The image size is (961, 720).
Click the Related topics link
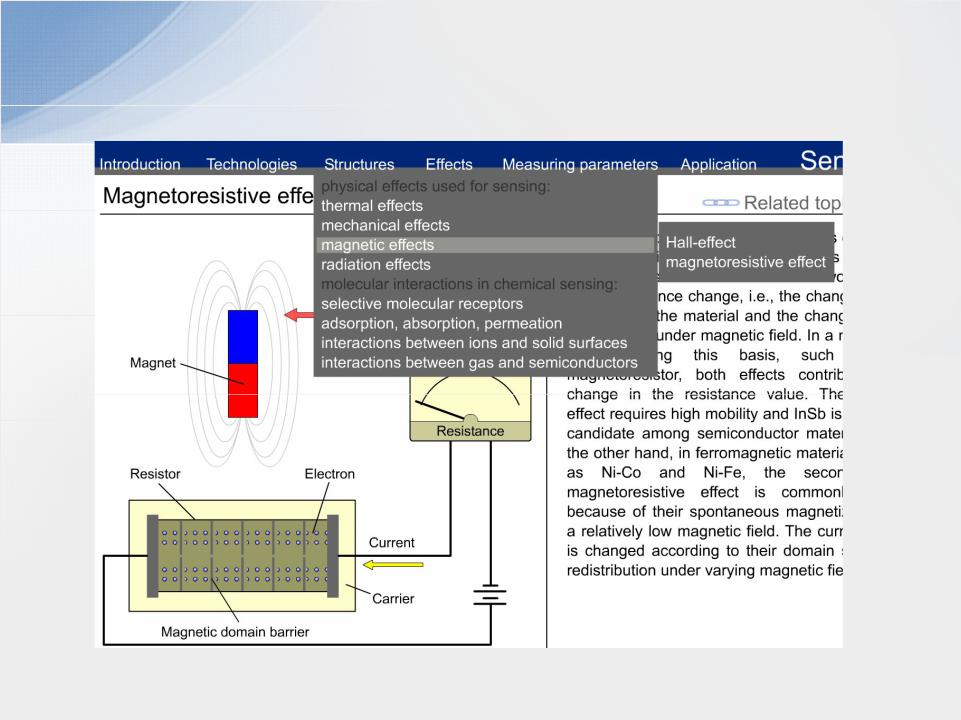pyautogui.click(x=792, y=203)
